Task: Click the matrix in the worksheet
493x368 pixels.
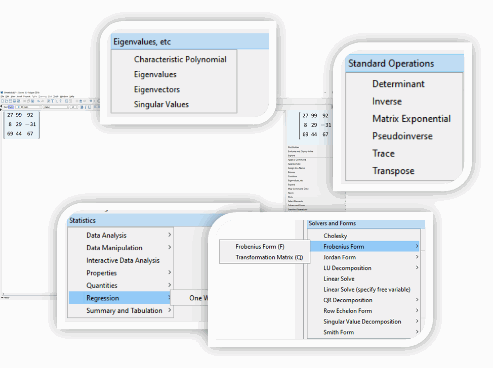Action: (21, 124)
